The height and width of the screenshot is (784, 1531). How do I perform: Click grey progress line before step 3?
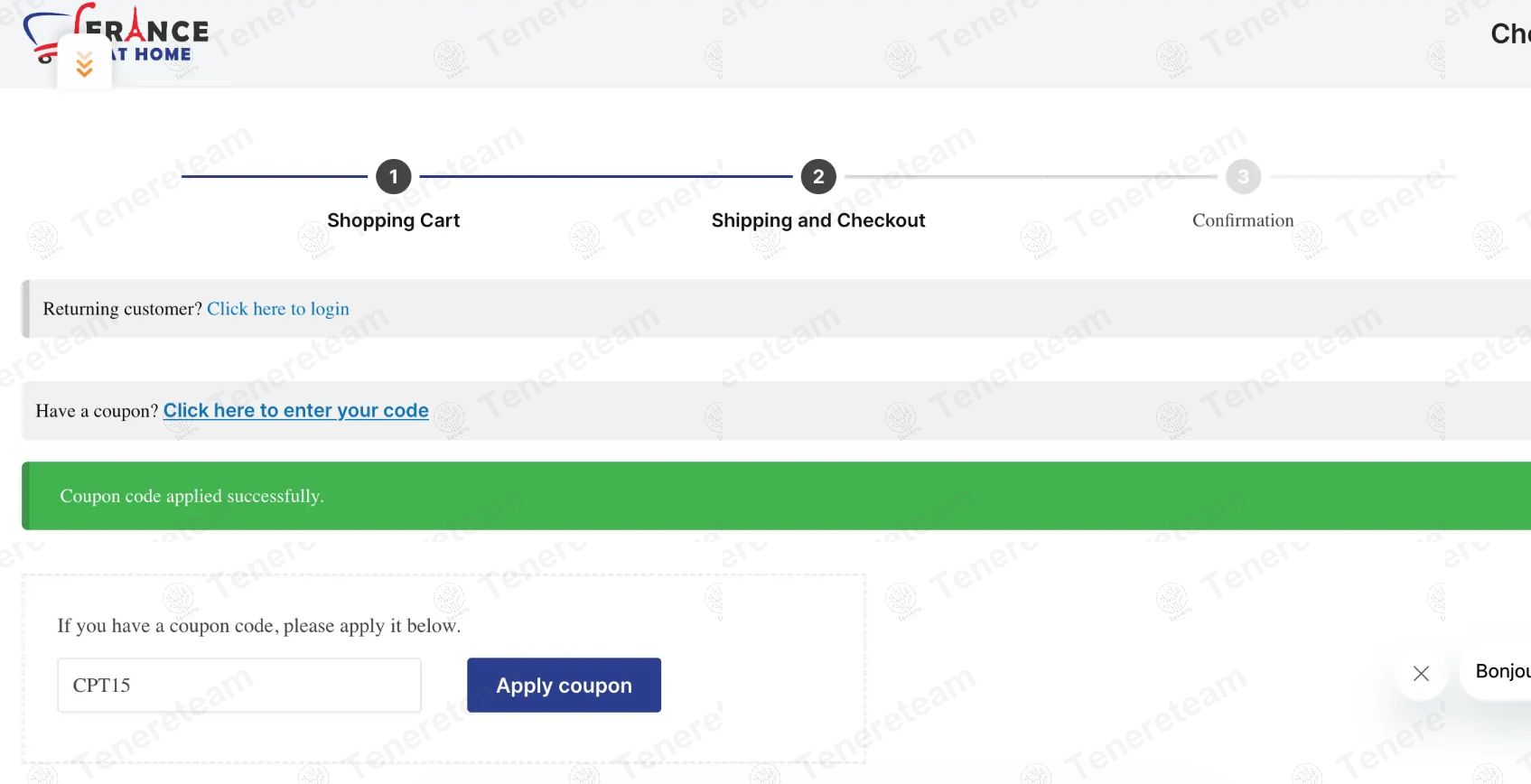pos(1031,177)
